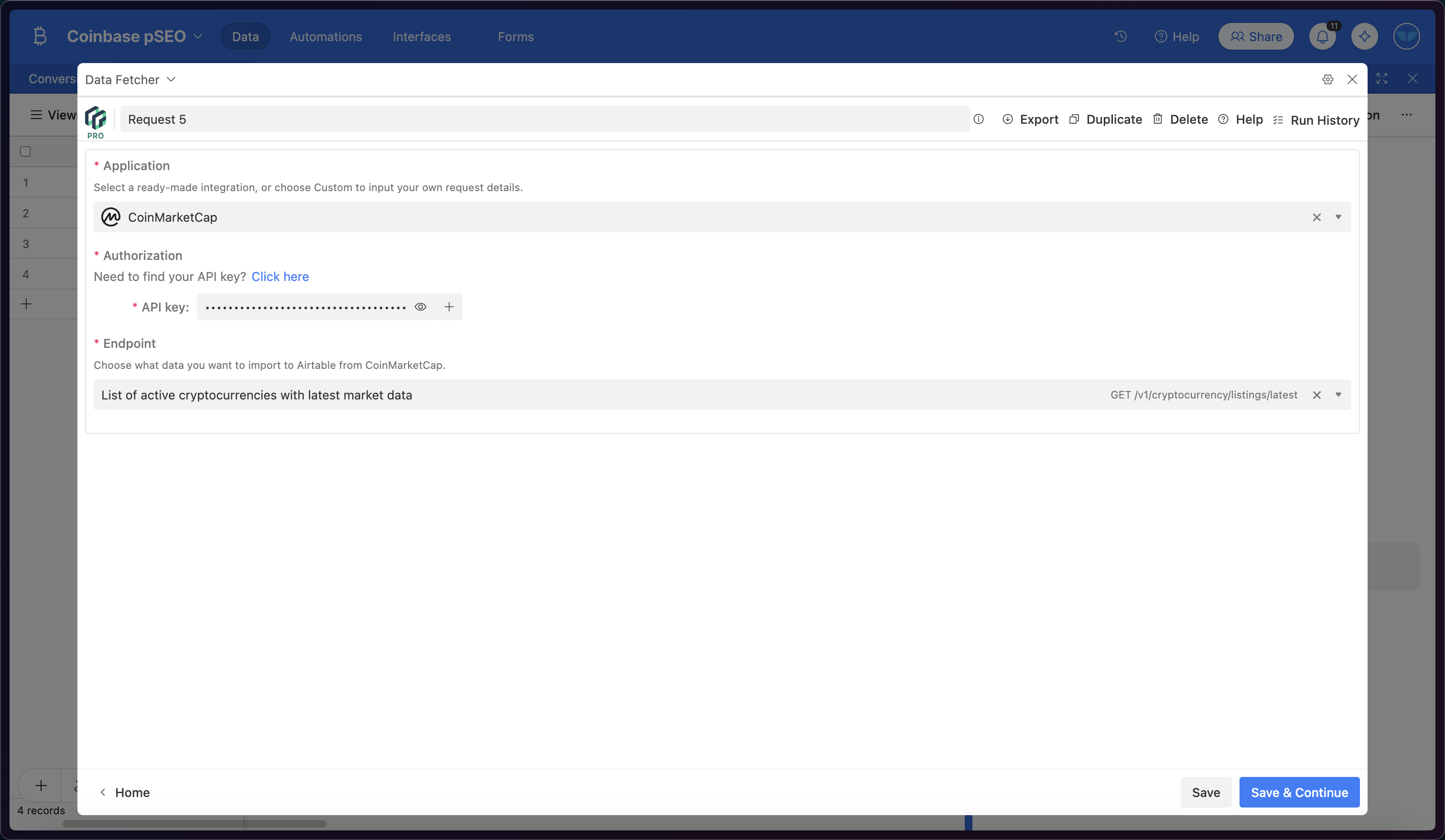This screenshot has width=1445, height=840.
Task: Open the Endpoint dropdown arrow
Action: pyautogui.click(x=1338, y=395)
